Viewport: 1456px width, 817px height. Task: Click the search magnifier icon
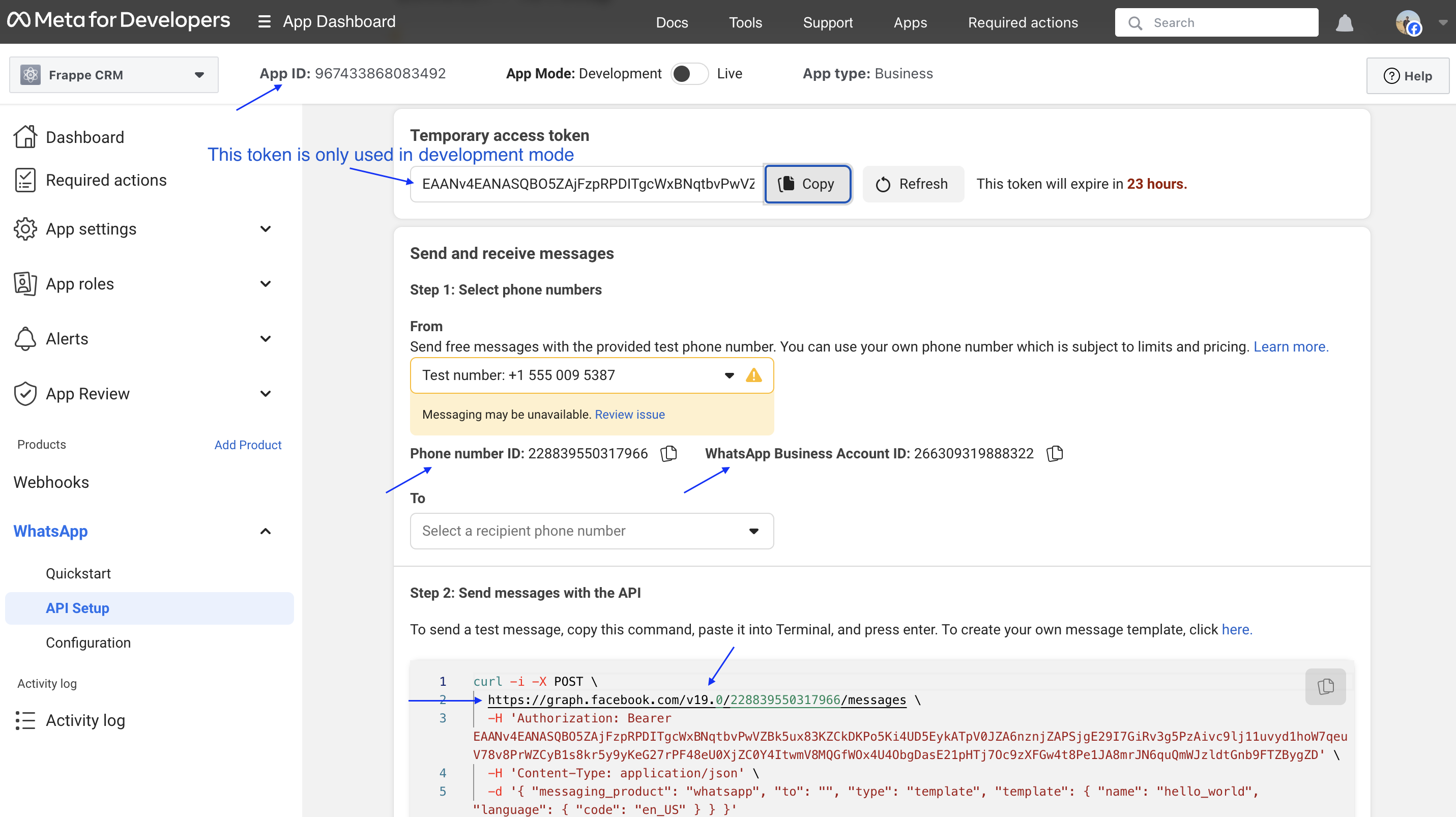[x=1135, y=23]
